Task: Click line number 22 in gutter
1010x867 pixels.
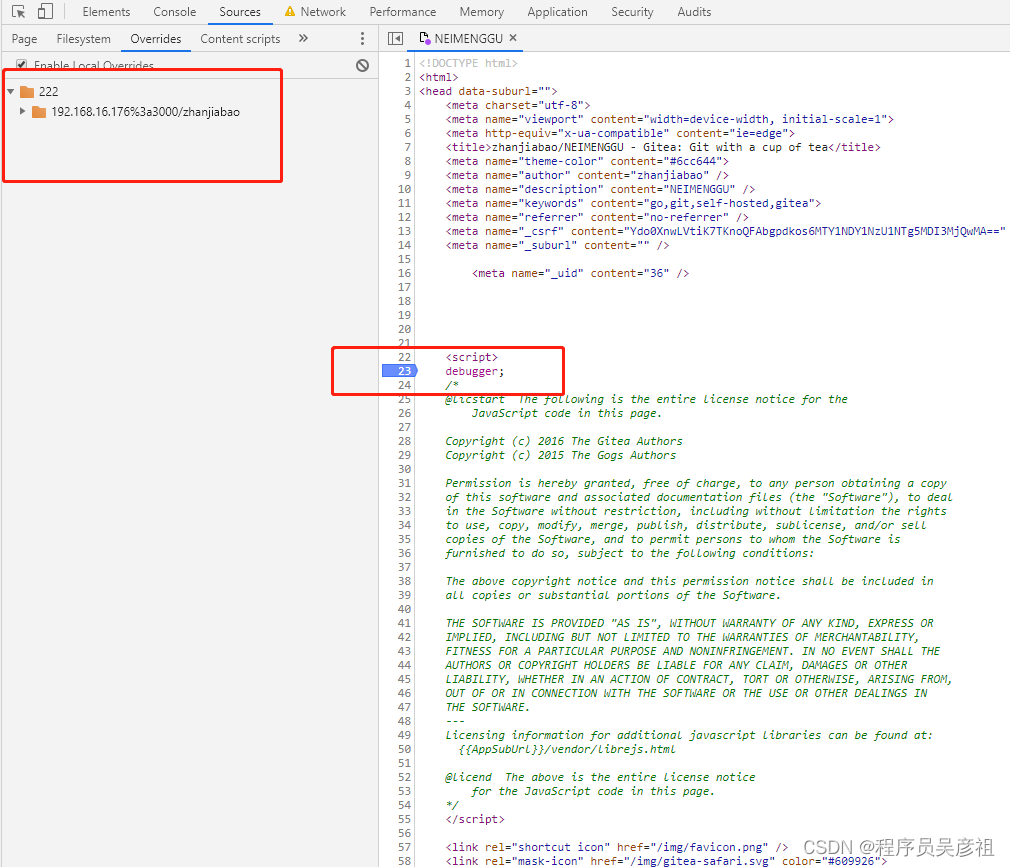Action: 404,357
